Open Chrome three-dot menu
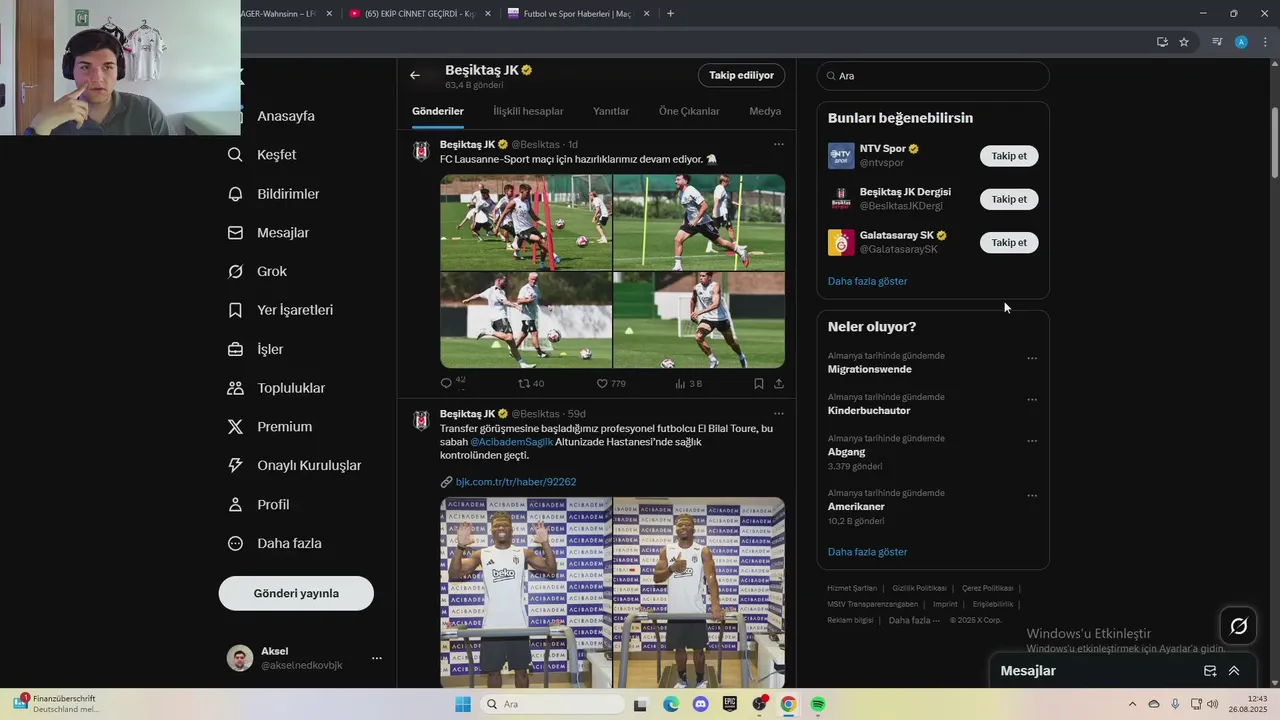The image size is (1280, 720). (x=1265, y=42)
